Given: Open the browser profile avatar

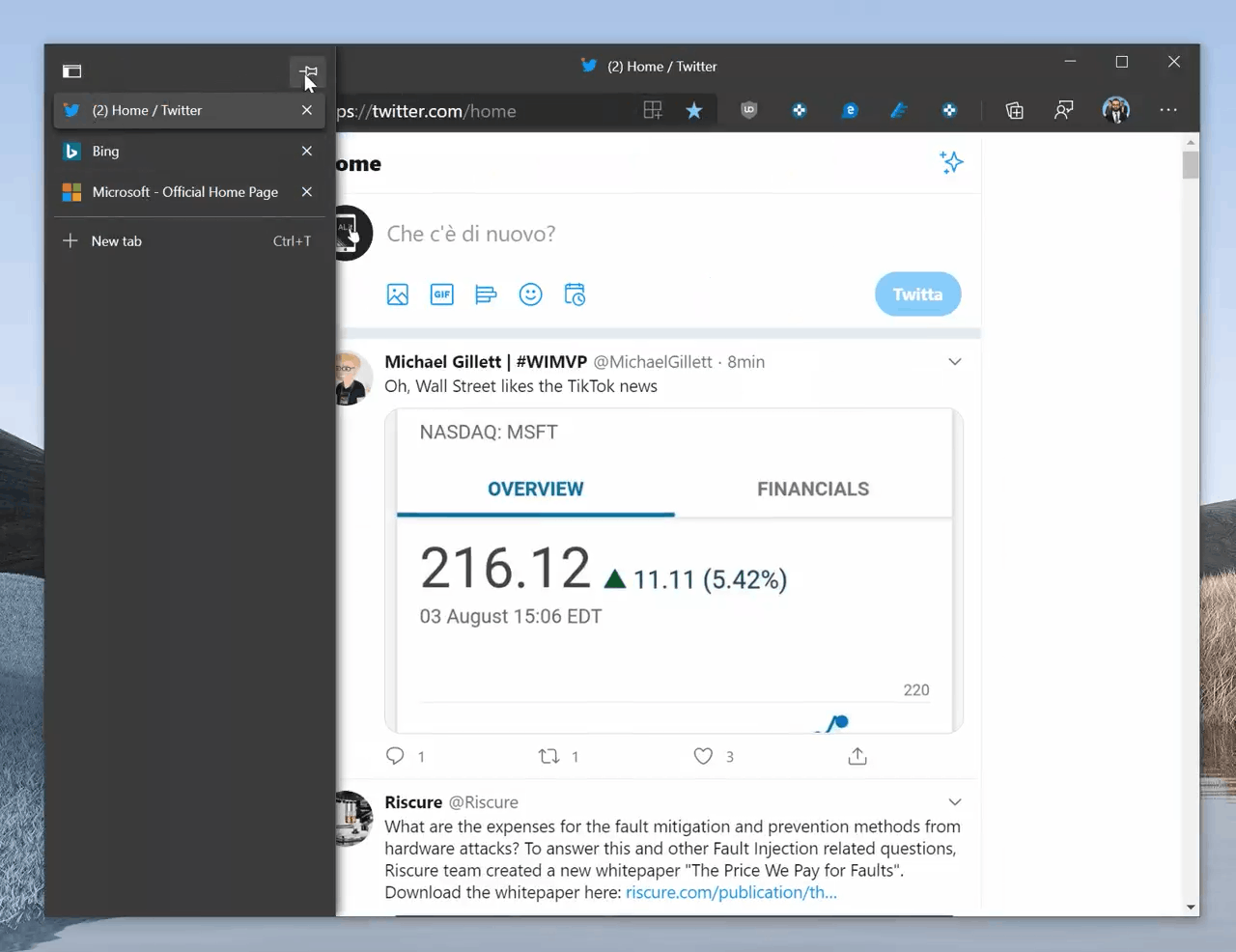Looking at the screenshot, I should pos(1116,110).
